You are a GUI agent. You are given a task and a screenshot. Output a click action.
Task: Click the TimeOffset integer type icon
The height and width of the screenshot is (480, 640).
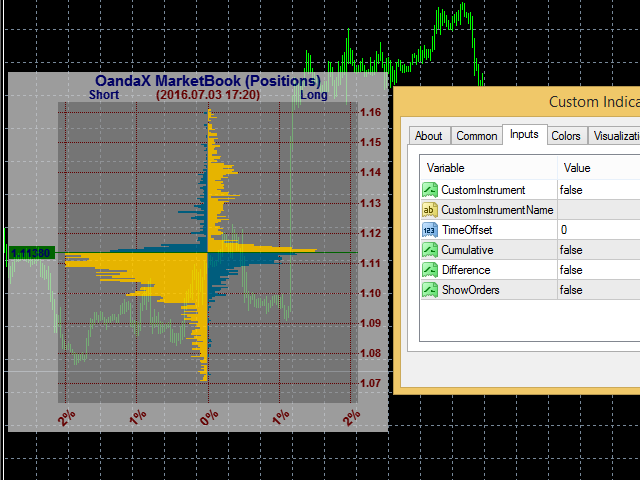(x=430, y=230)
